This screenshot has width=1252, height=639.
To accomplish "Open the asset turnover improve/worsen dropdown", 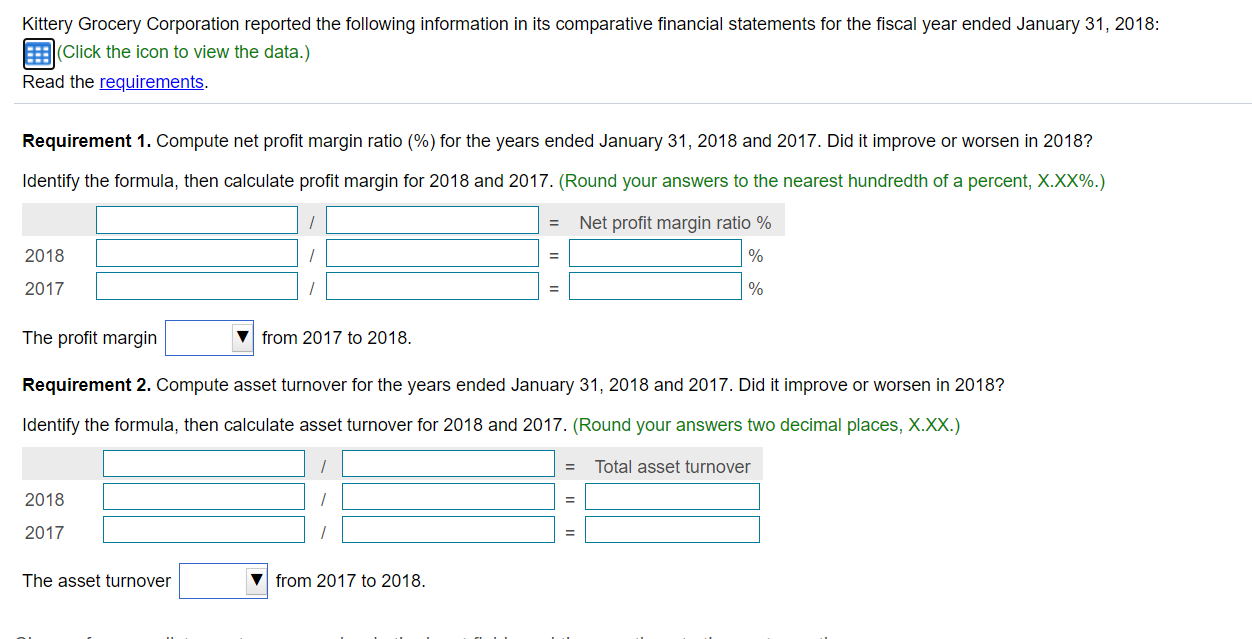I will click(x=223, y=580).
